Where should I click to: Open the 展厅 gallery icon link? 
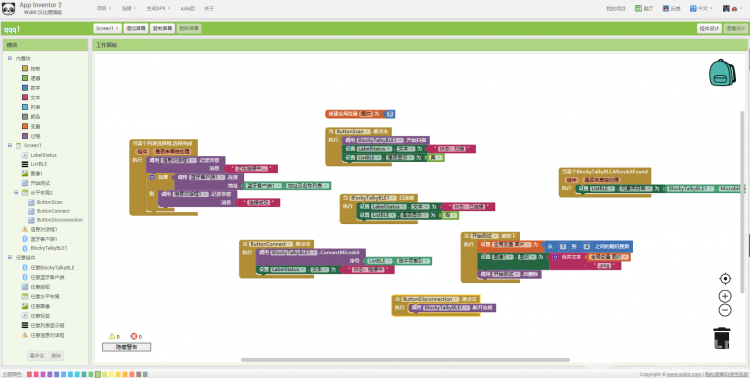pos(644,9)
